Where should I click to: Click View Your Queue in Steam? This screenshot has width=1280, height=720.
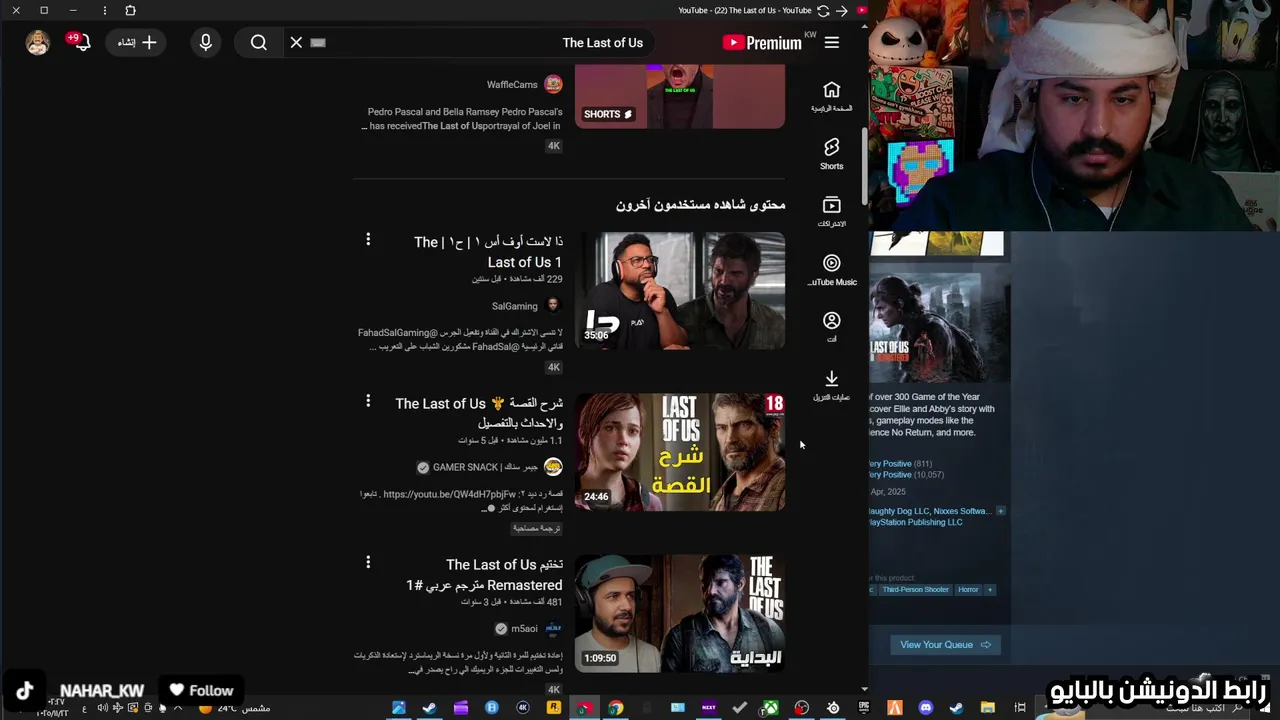[x=945, y=645]
